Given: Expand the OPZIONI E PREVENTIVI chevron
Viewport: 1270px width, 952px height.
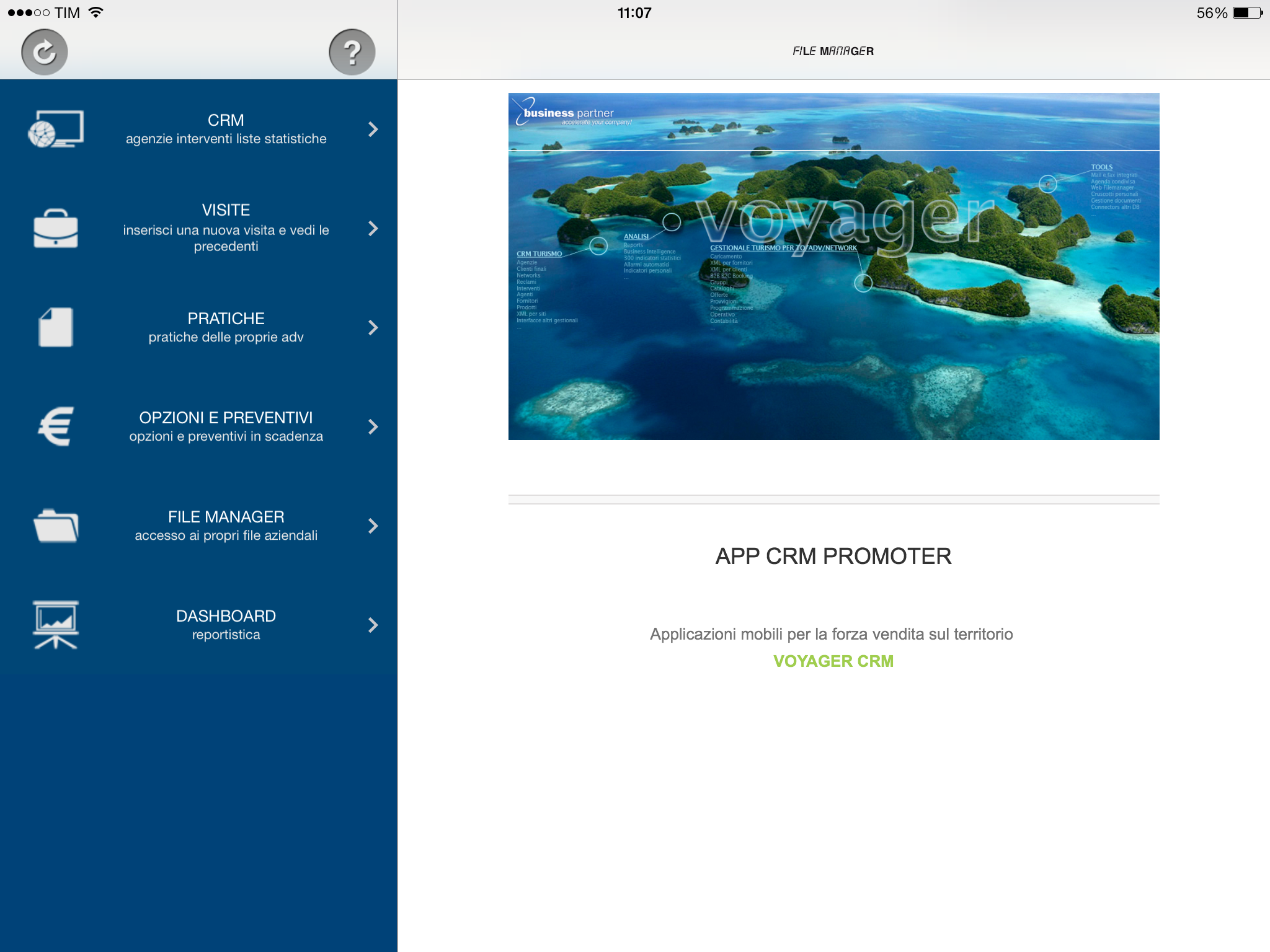Looking at the screenshot, I should coord(373,426).
